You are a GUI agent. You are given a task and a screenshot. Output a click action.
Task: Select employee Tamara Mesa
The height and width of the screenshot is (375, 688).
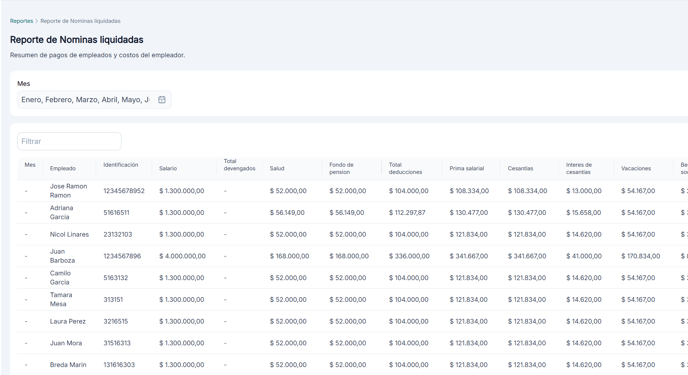[61, 299]
